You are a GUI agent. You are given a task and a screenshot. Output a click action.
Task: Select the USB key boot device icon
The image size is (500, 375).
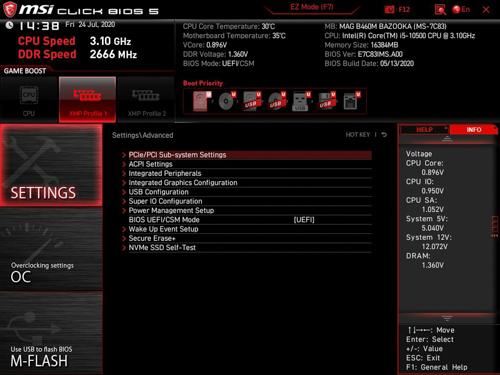click(301, 101)
